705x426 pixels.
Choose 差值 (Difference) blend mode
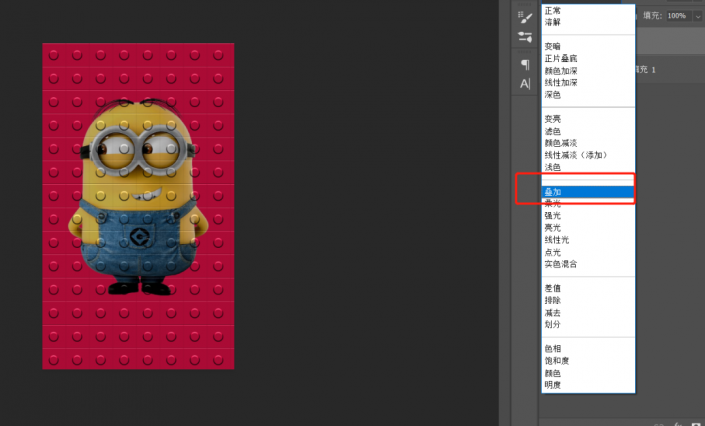point(553,288)
